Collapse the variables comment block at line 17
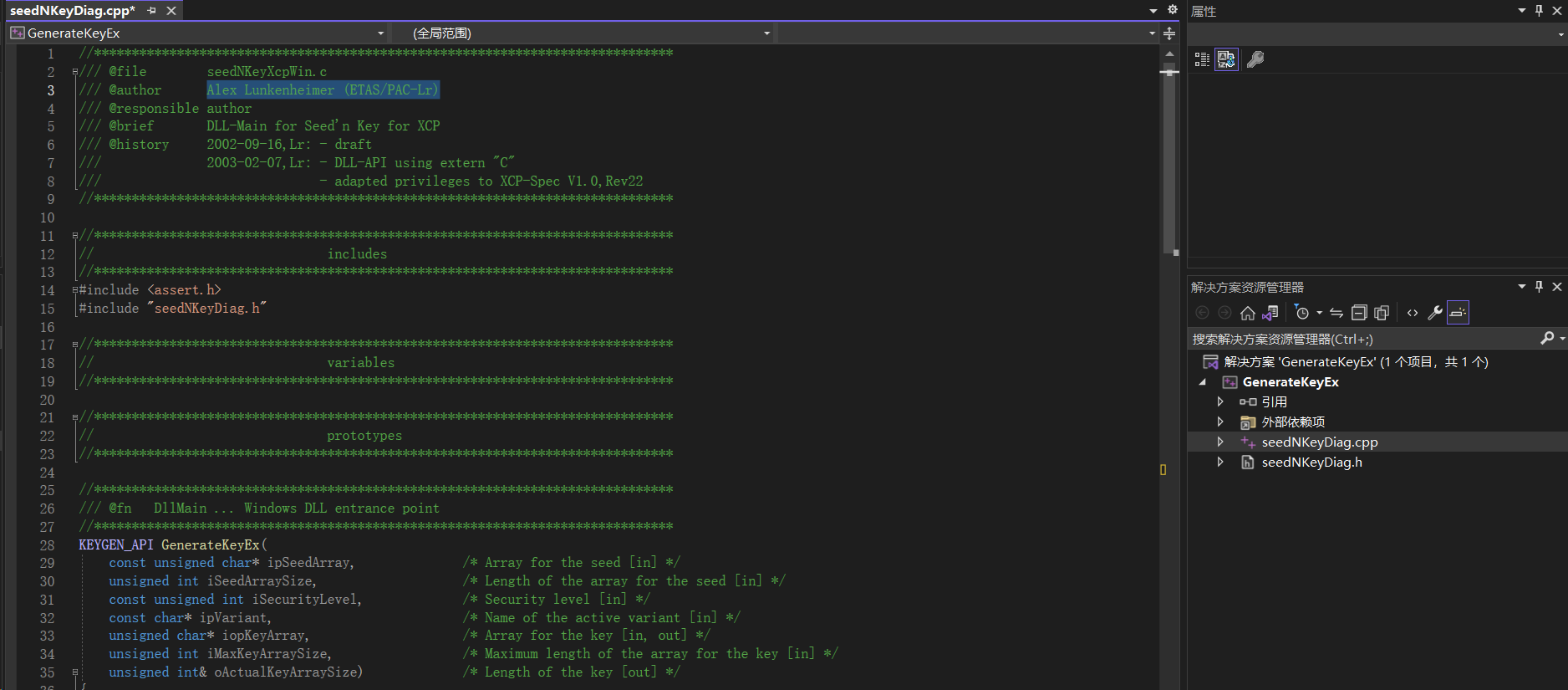The width and height of the screenshot is (1568, 690). point(75,345)
